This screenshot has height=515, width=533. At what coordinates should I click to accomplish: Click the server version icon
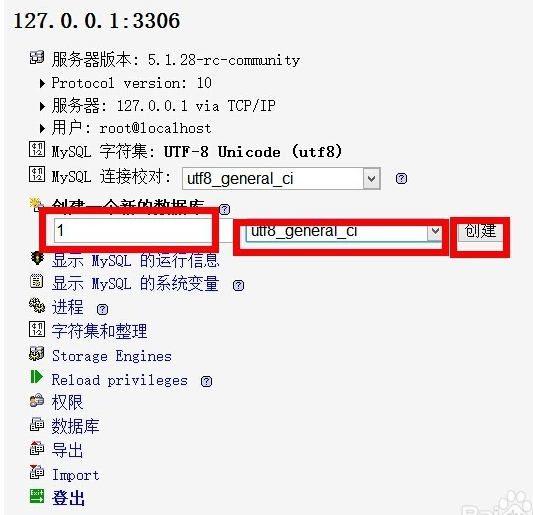36,58
